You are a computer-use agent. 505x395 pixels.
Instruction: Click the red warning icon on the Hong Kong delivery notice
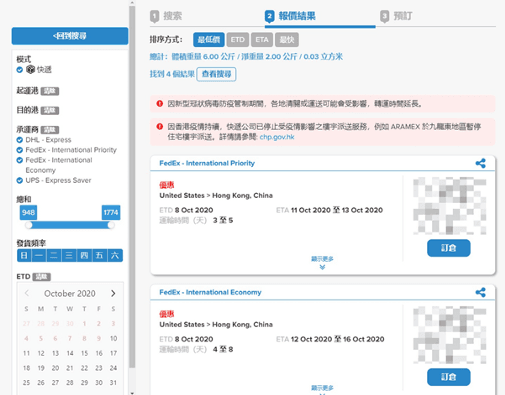(160, 126)
